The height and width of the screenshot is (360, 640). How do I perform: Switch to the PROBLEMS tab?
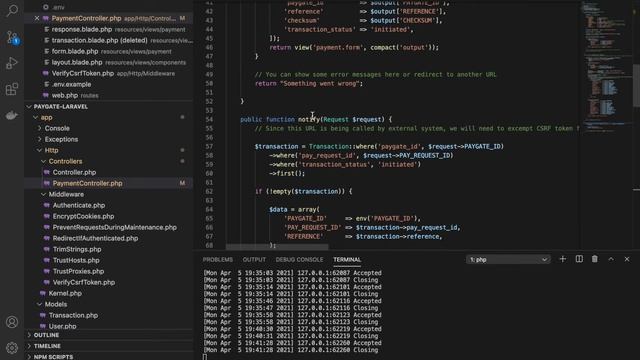(218, 260)
